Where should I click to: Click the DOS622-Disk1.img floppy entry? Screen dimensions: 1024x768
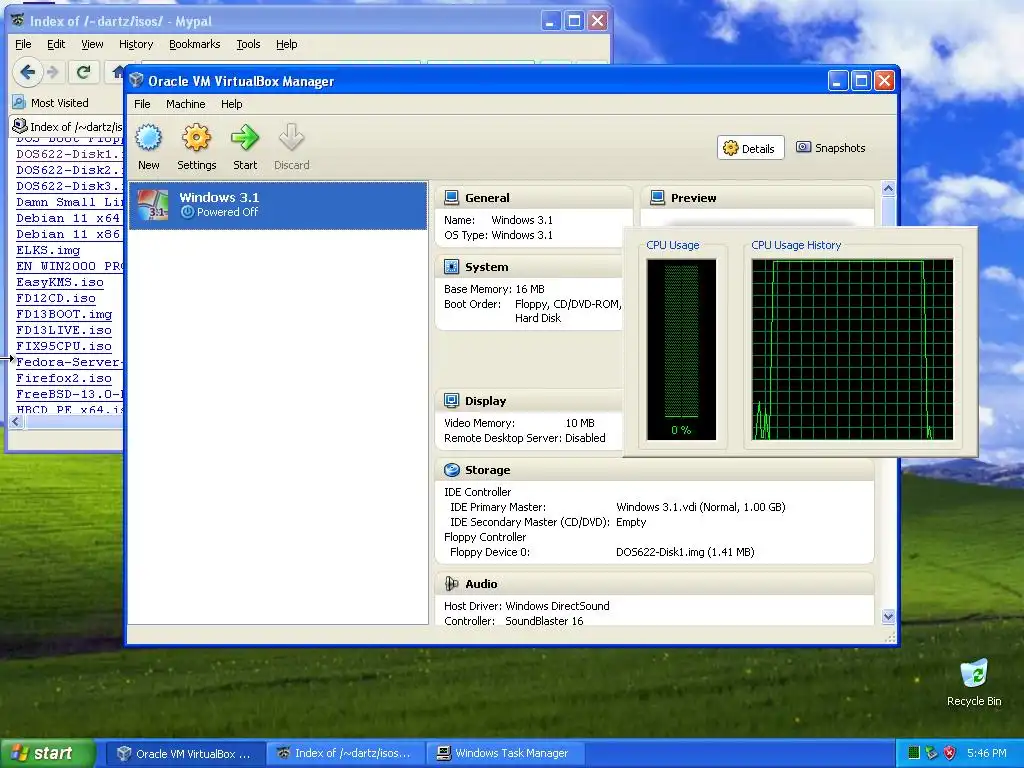[685, 552]
